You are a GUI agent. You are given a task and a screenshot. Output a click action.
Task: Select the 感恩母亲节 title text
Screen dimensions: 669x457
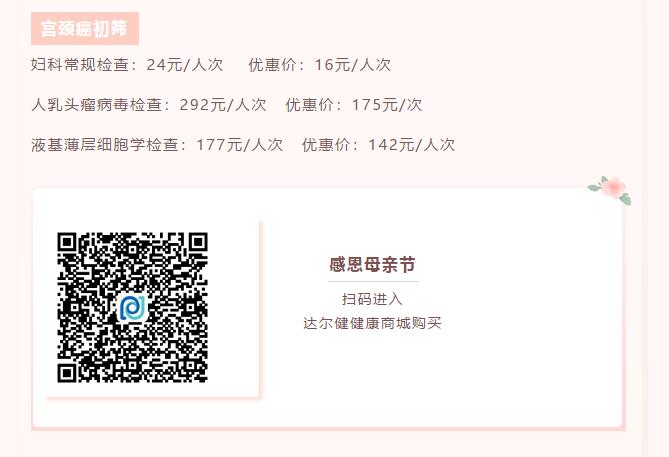372,265
